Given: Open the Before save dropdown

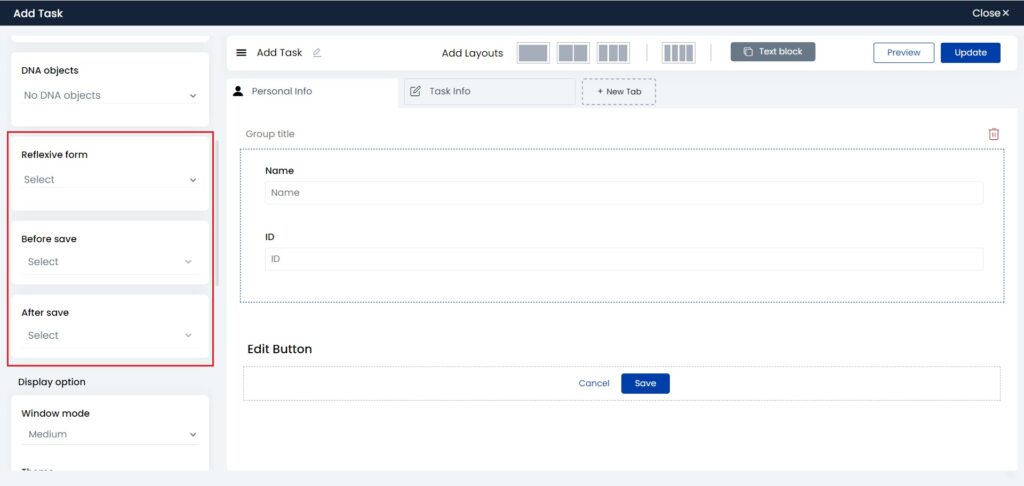Looking at the screenshot, I should click(x=110, y=262).
